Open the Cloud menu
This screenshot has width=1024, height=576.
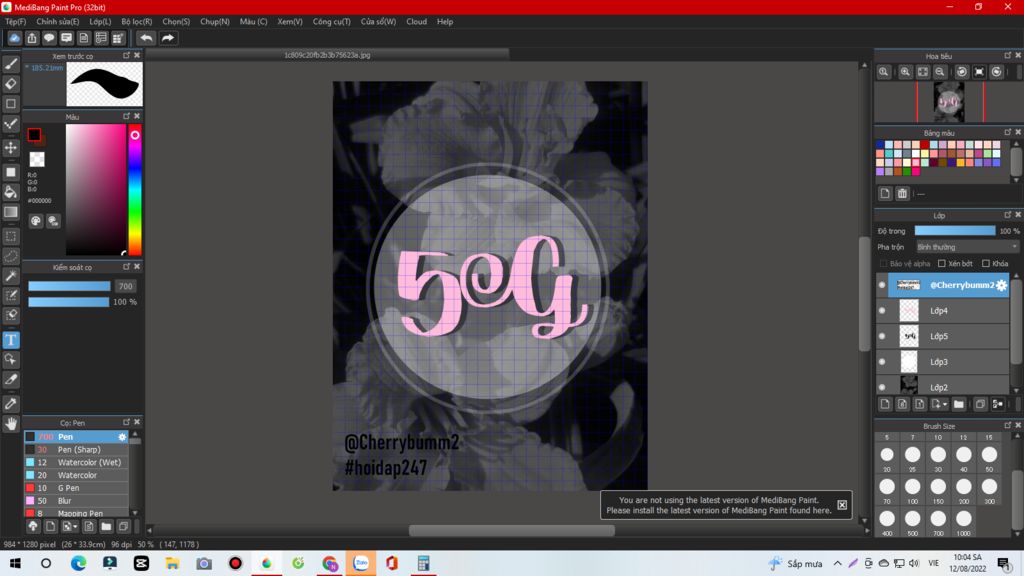pyautogui.click(x=416, y=22)
